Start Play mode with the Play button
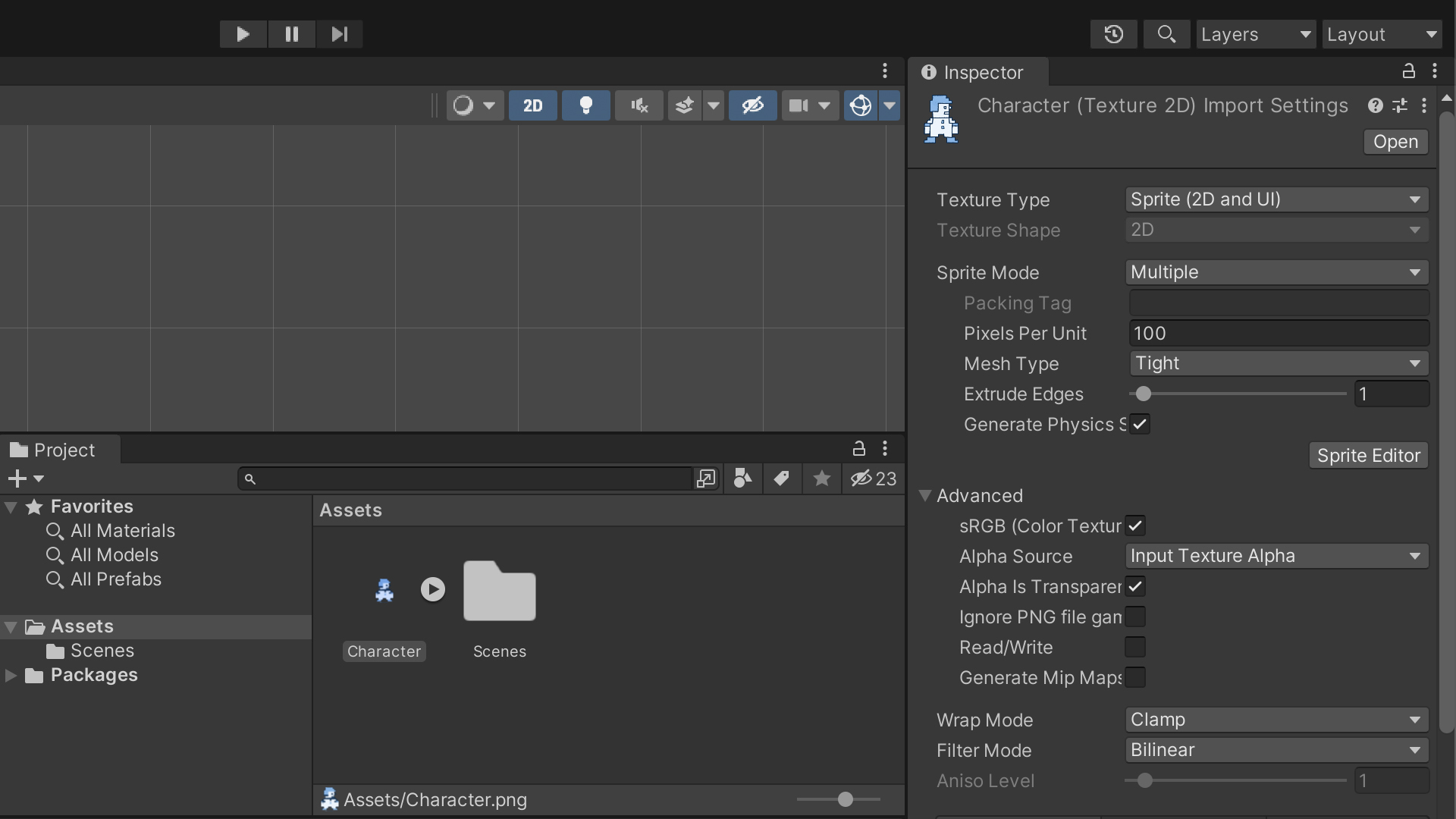1456x819 pixels. click(243, 34)
